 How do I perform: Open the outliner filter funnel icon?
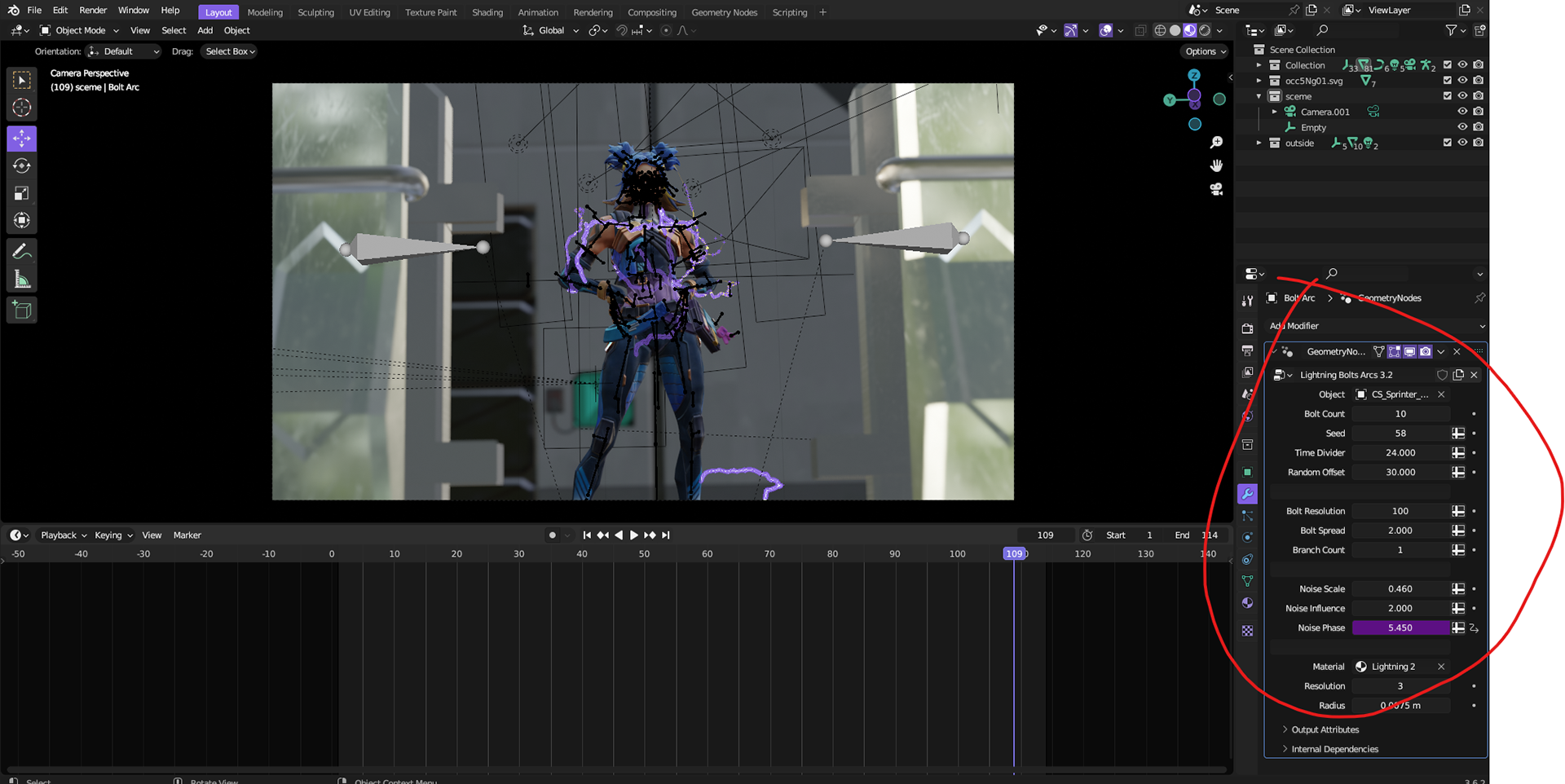pos(1451,30)
